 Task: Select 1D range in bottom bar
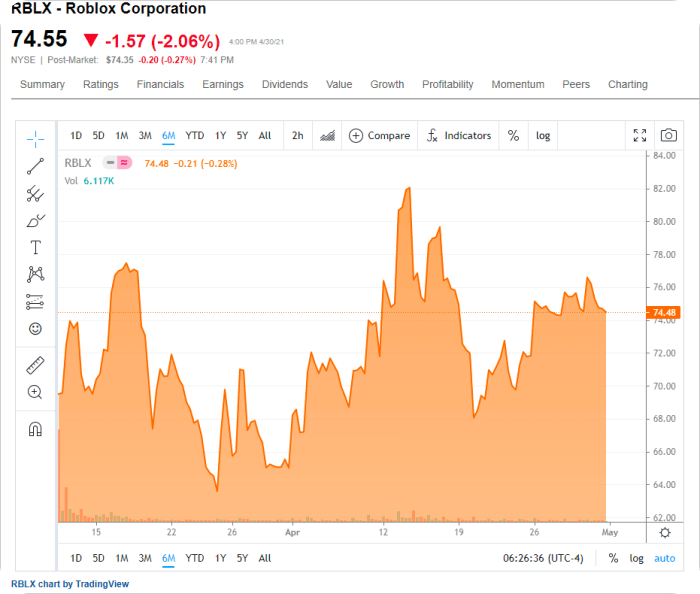76,558
